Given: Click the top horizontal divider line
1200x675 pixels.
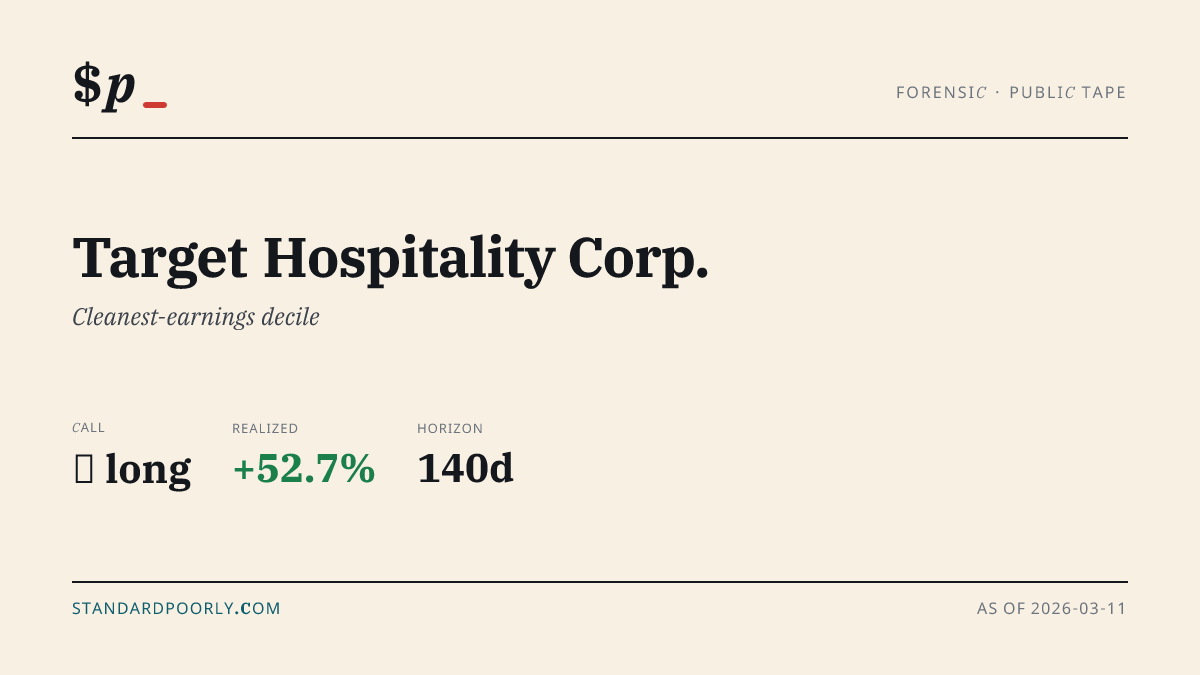Looking at the screenshot, I should pyautogui.click(x=600, y=138).
